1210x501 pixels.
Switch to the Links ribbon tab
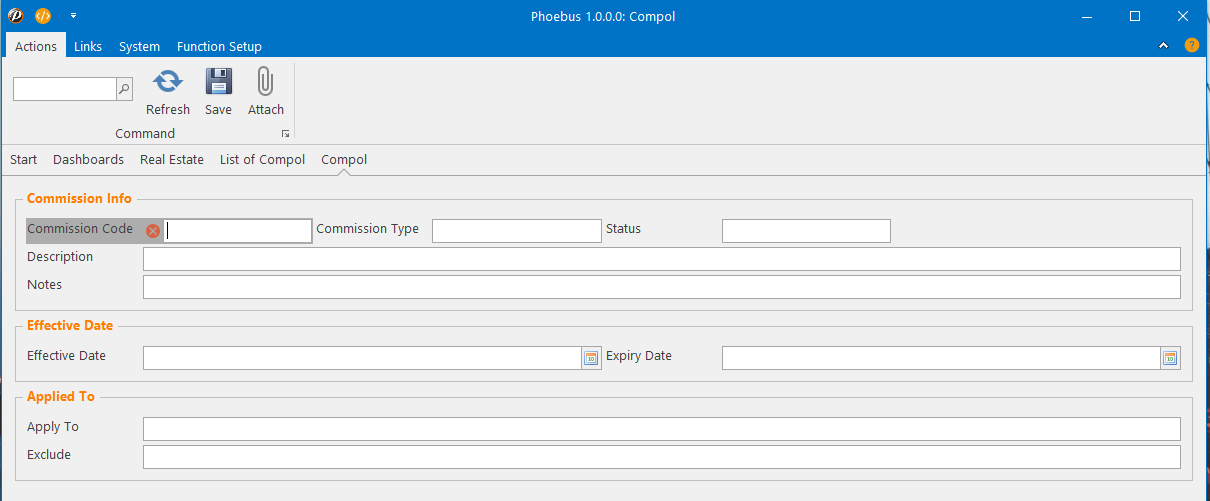point(88,46)
